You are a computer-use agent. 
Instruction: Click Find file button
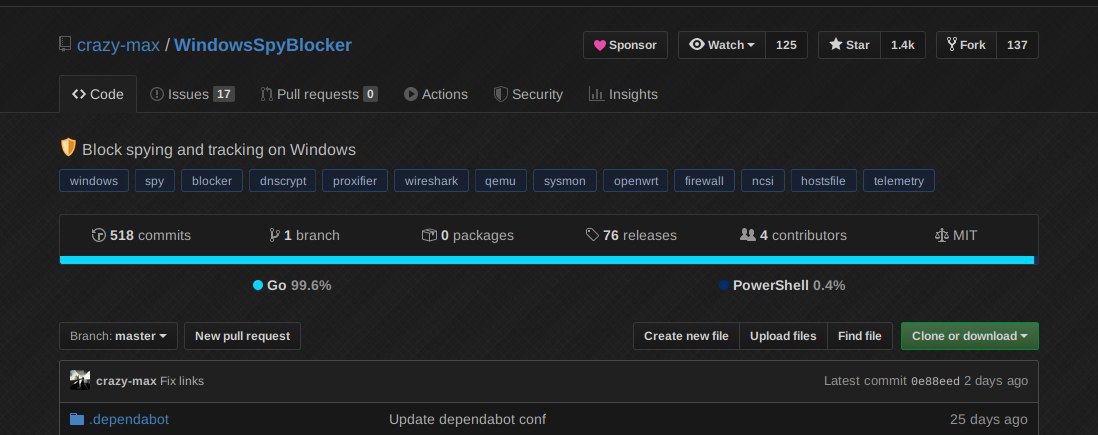coord(860,336)
